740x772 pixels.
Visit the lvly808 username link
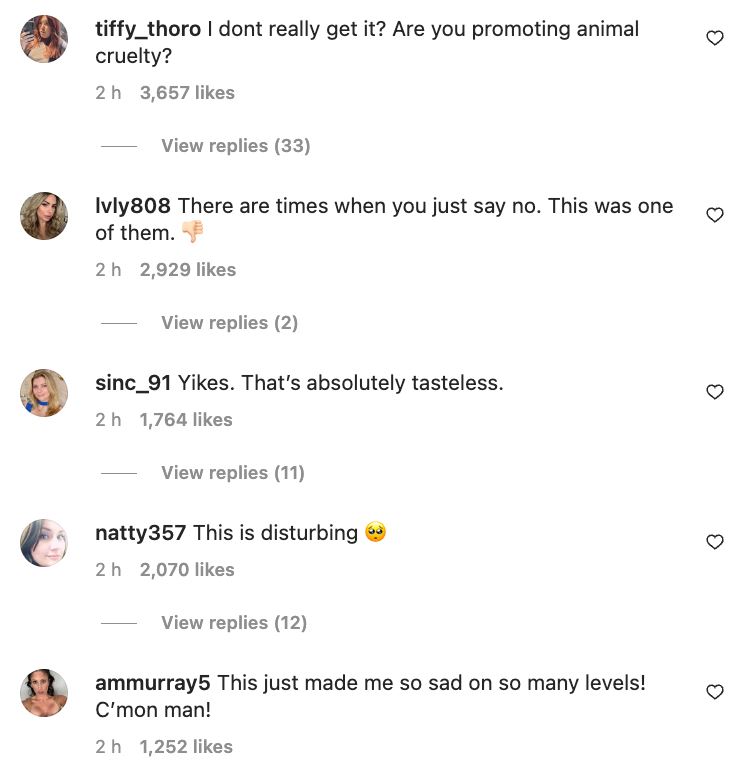(133, 206)
